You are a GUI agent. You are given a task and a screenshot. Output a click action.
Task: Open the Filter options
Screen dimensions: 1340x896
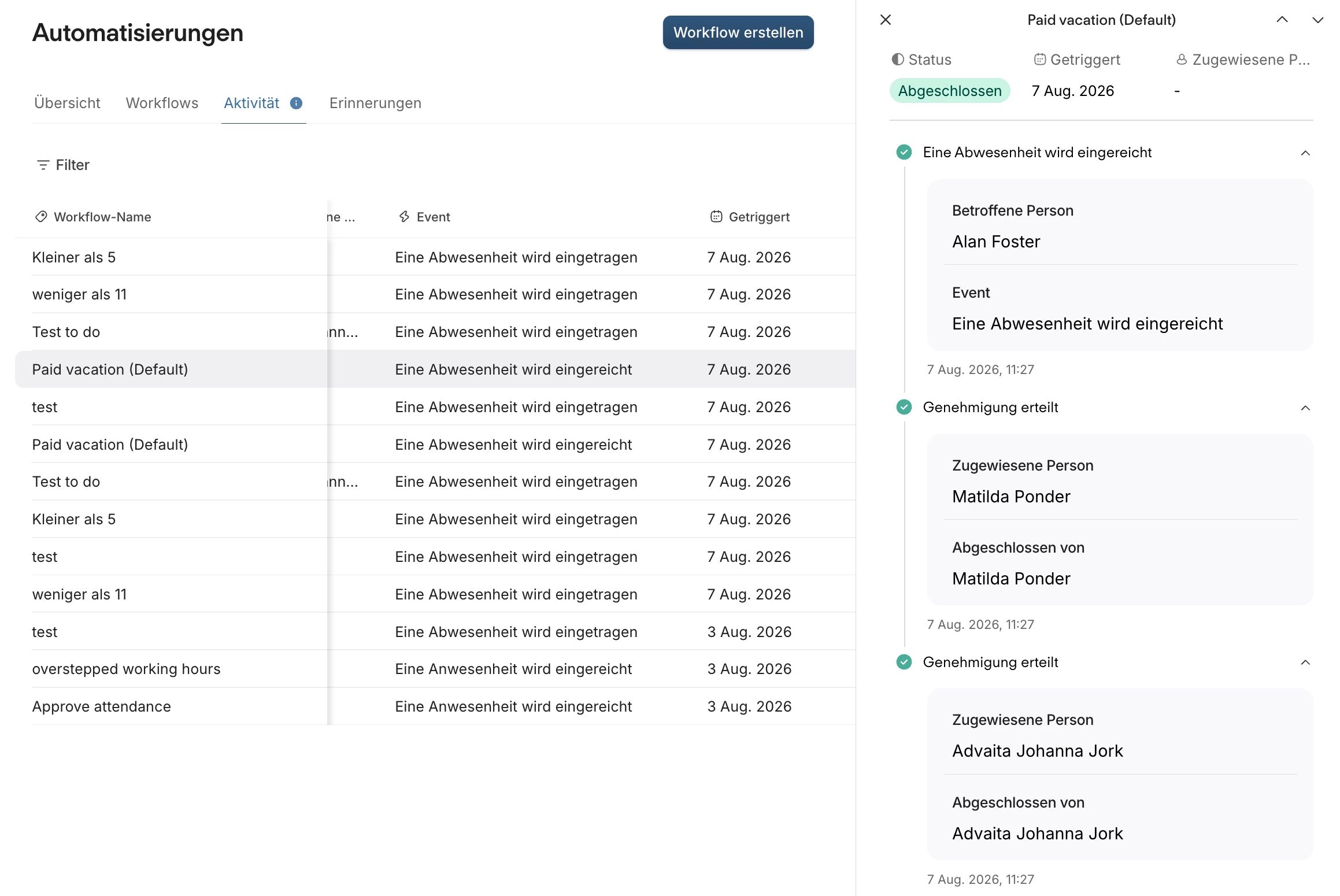click(x=63, y=165)
